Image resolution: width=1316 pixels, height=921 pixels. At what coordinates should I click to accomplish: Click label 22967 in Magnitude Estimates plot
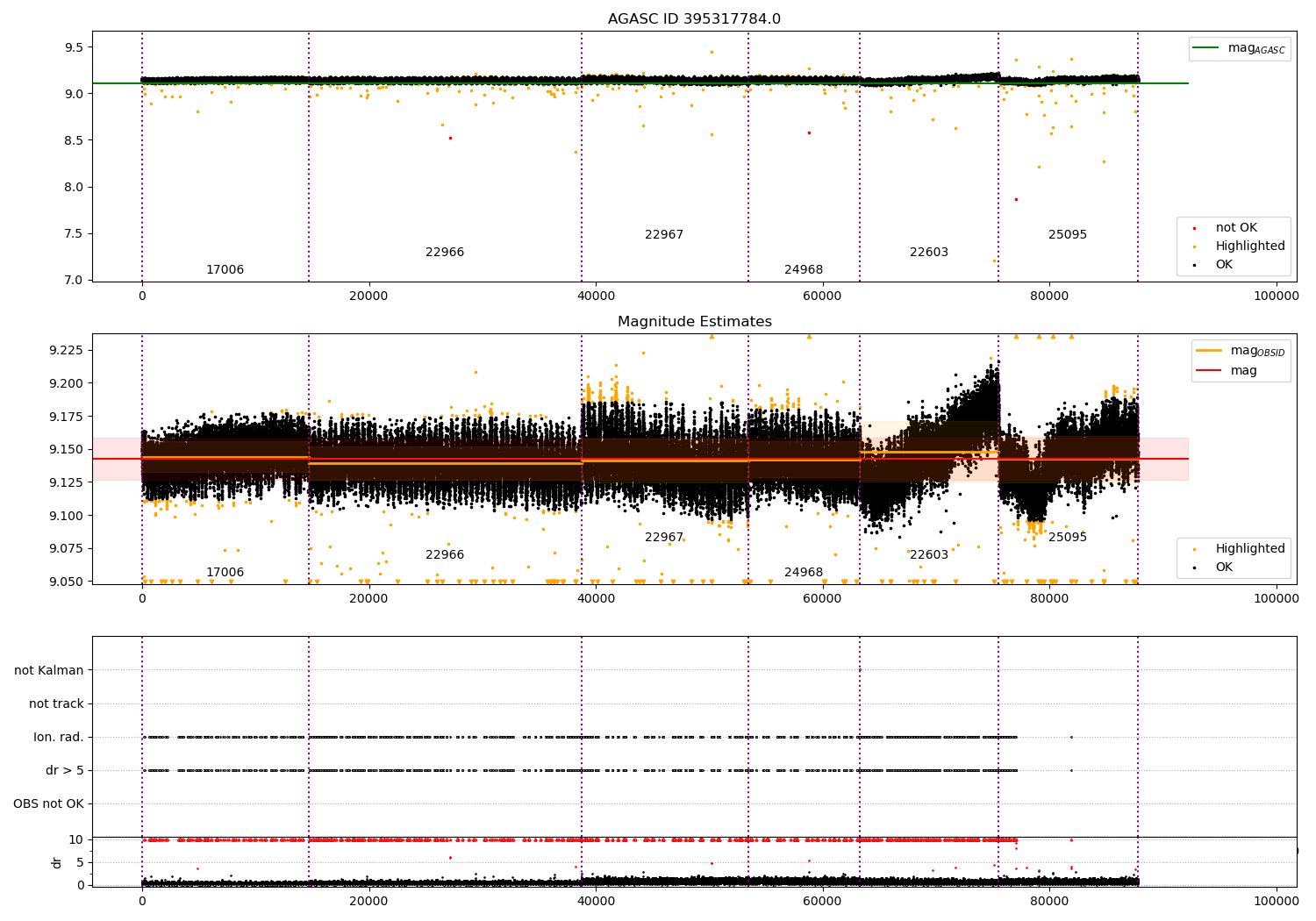pyautogui.click(x=664, y=538)
